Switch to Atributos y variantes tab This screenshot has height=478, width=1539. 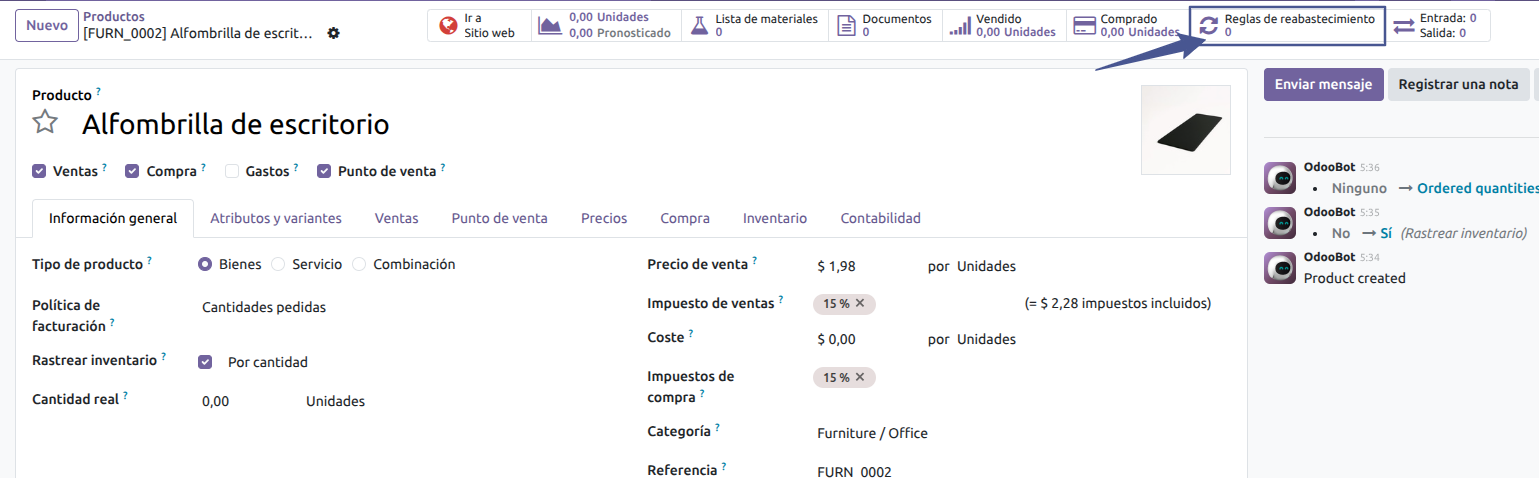coord(276,218)
